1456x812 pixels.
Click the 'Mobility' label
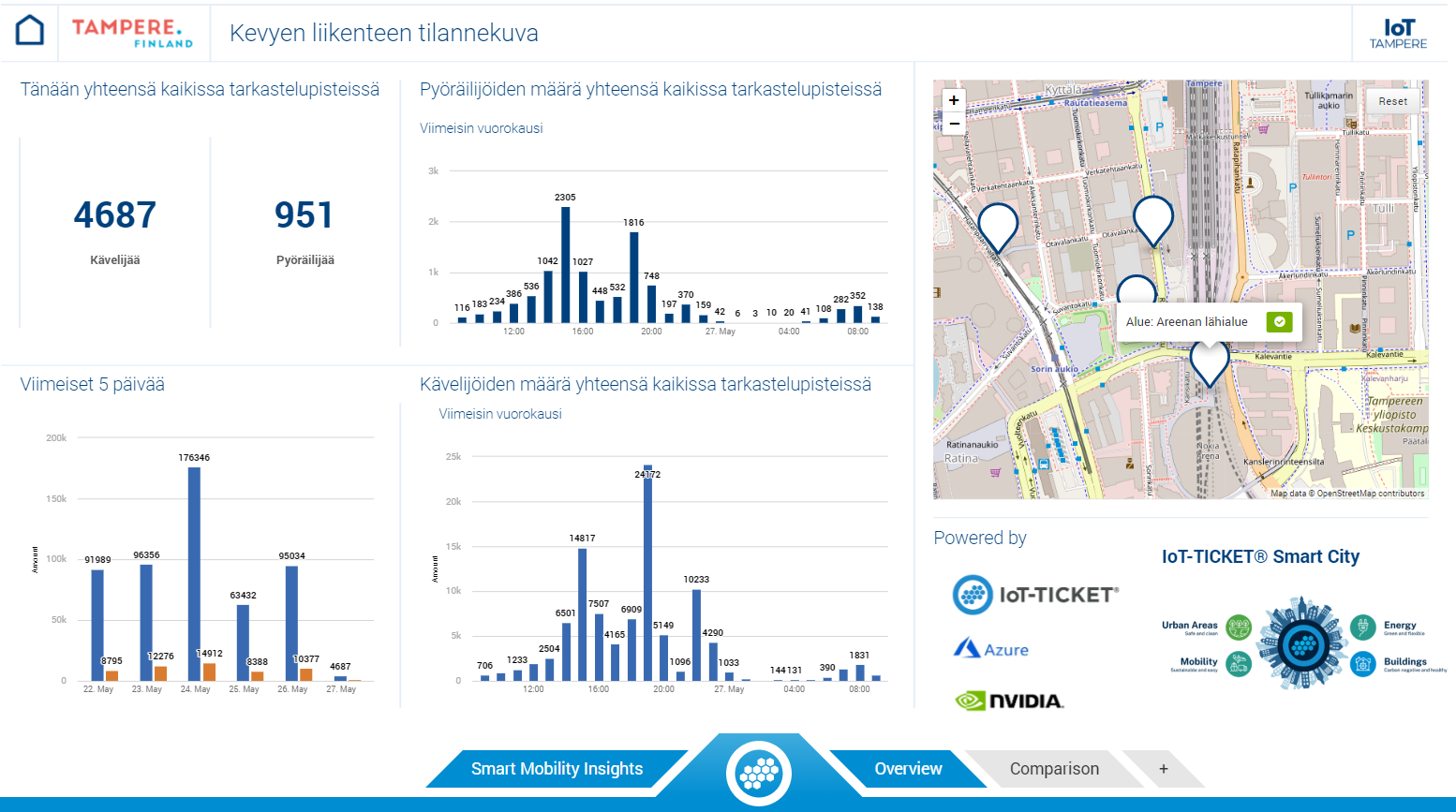click(x=1199, y=661)
